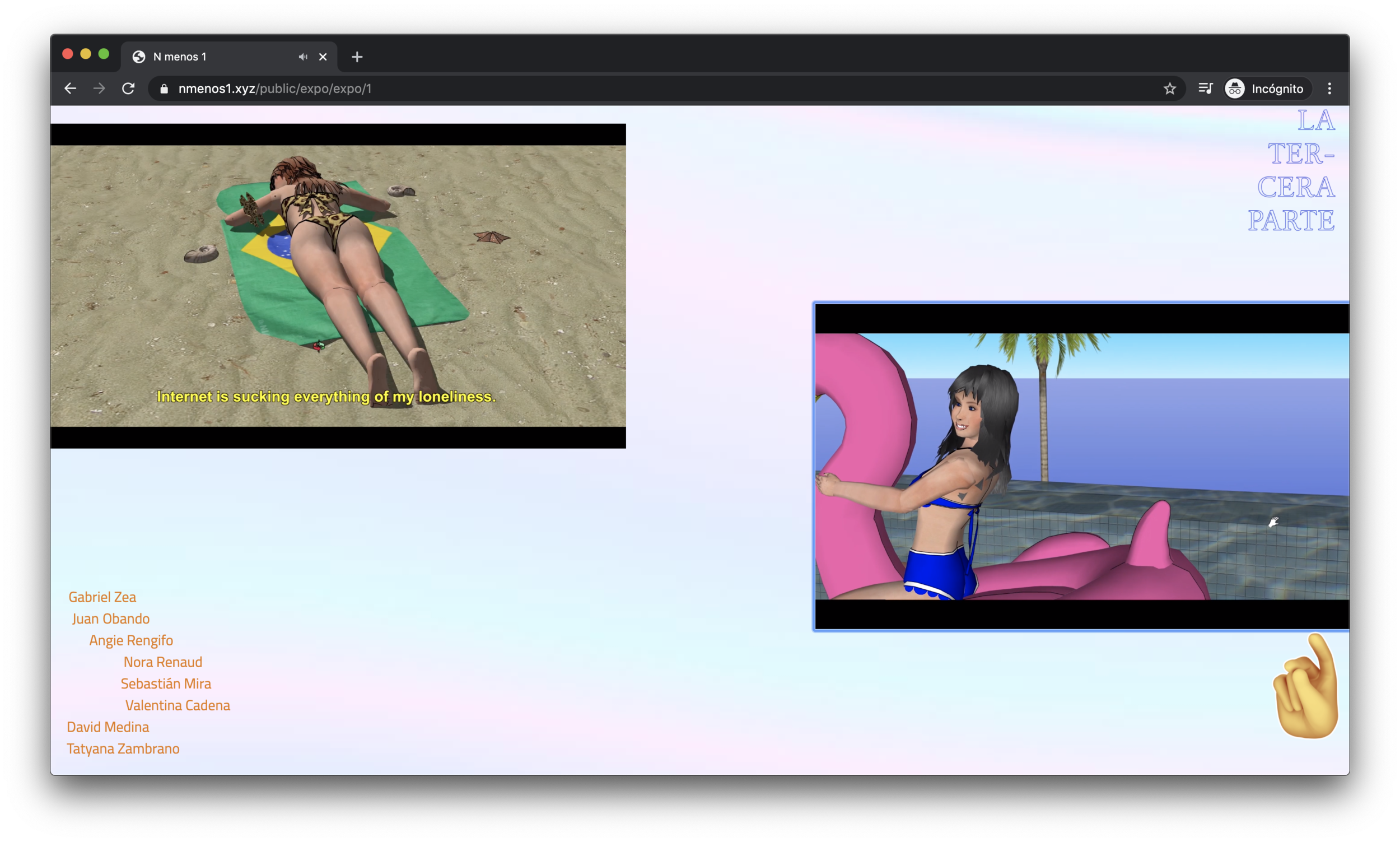This screenshot has width=1400, height=842.
Task: Open the Gabriel Zea link
Action: click(102, 597)
